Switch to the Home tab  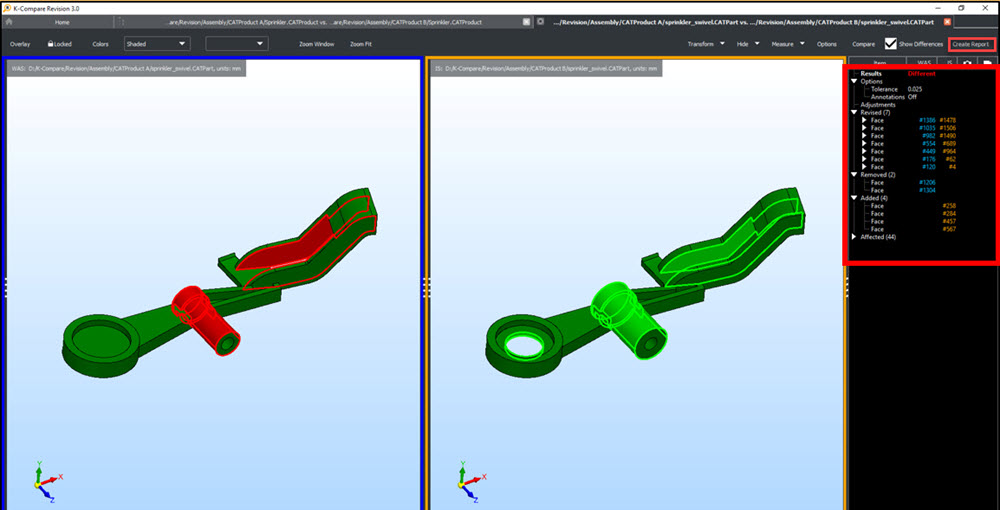[x=62, y=21]
